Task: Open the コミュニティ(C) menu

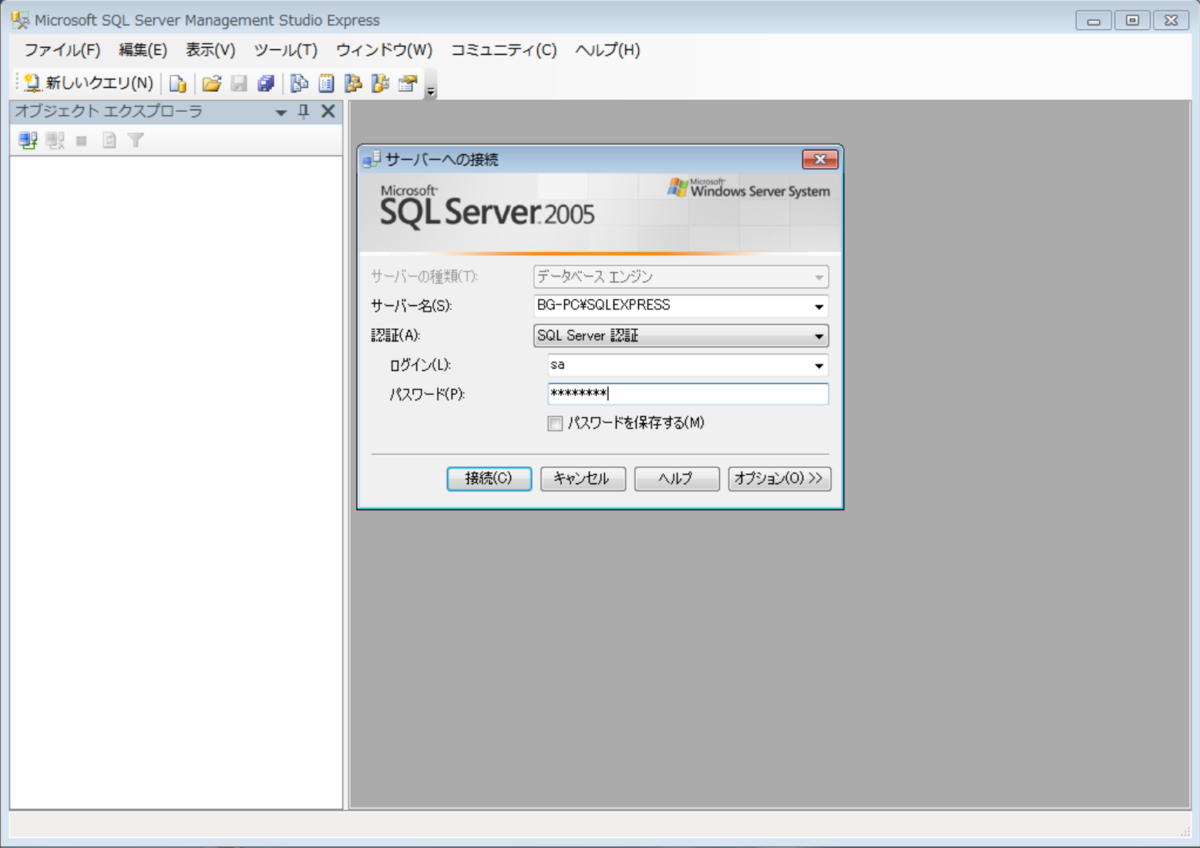Action: pyautogui.click(x=503, y=50)
